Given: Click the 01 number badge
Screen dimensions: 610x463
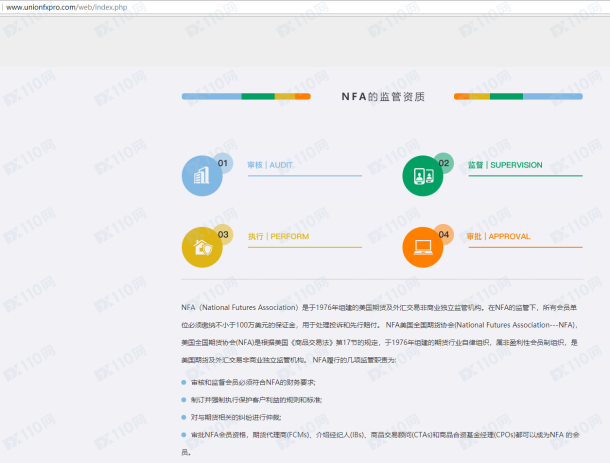Looking at the screenshot, I should (223, 163).
